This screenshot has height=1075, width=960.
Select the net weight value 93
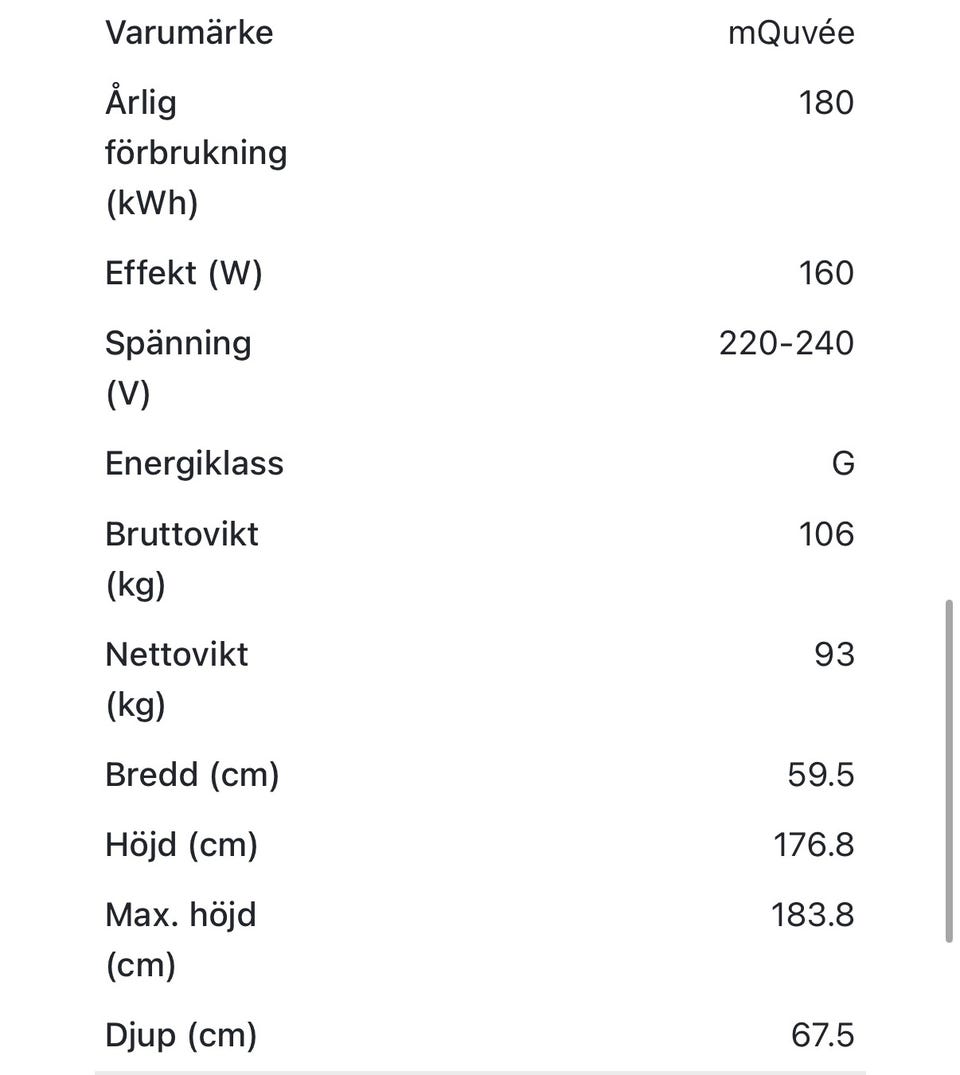[834, 654]
